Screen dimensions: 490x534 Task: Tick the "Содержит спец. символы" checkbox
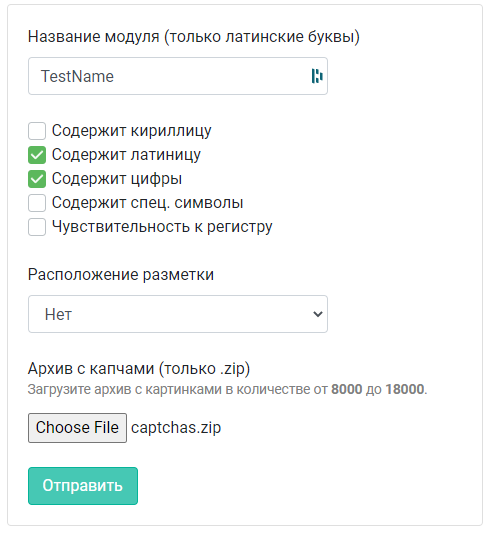[x=37, y=203]
